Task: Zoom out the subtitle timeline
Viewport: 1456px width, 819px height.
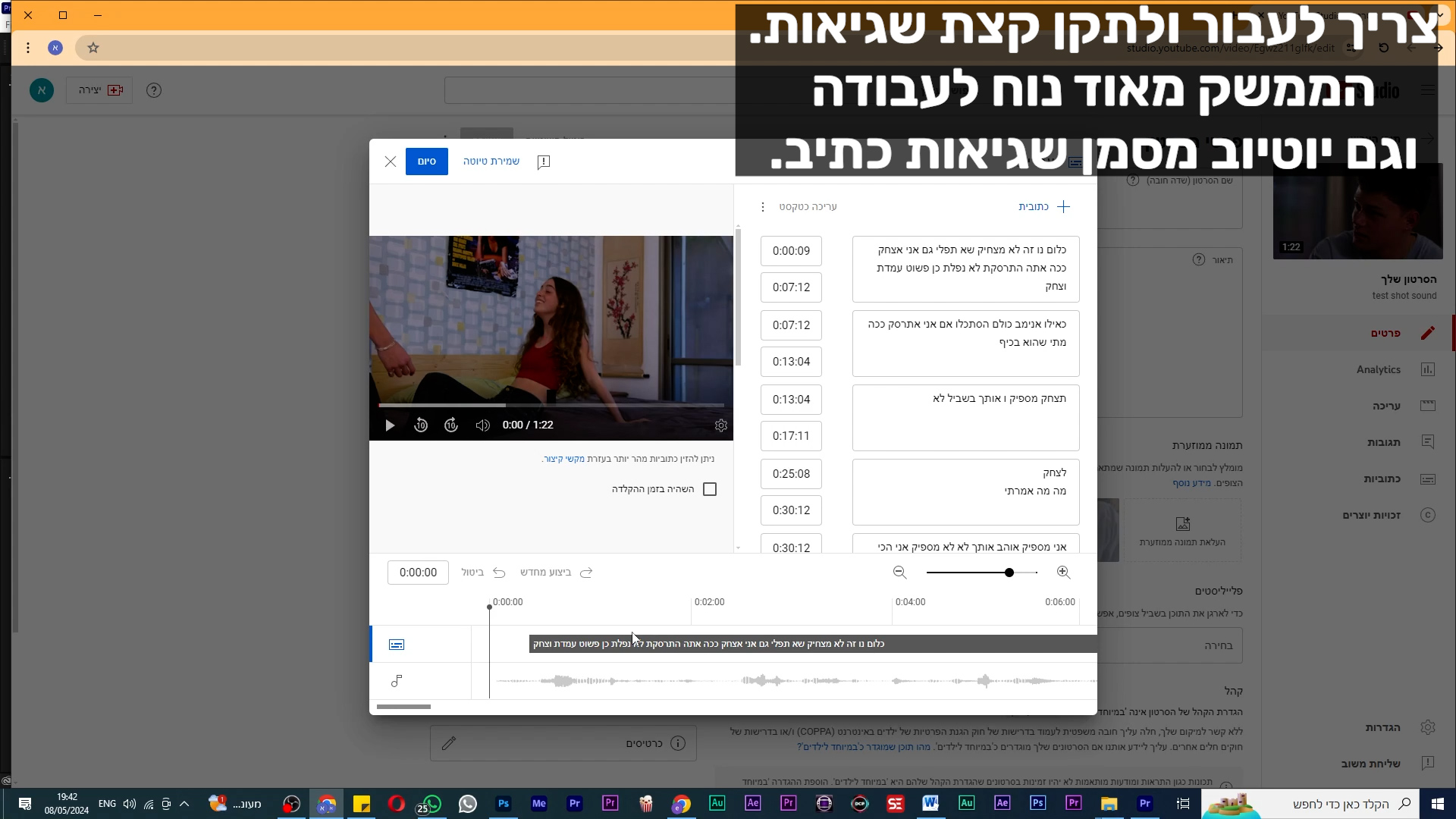Action: click(900, 573)
